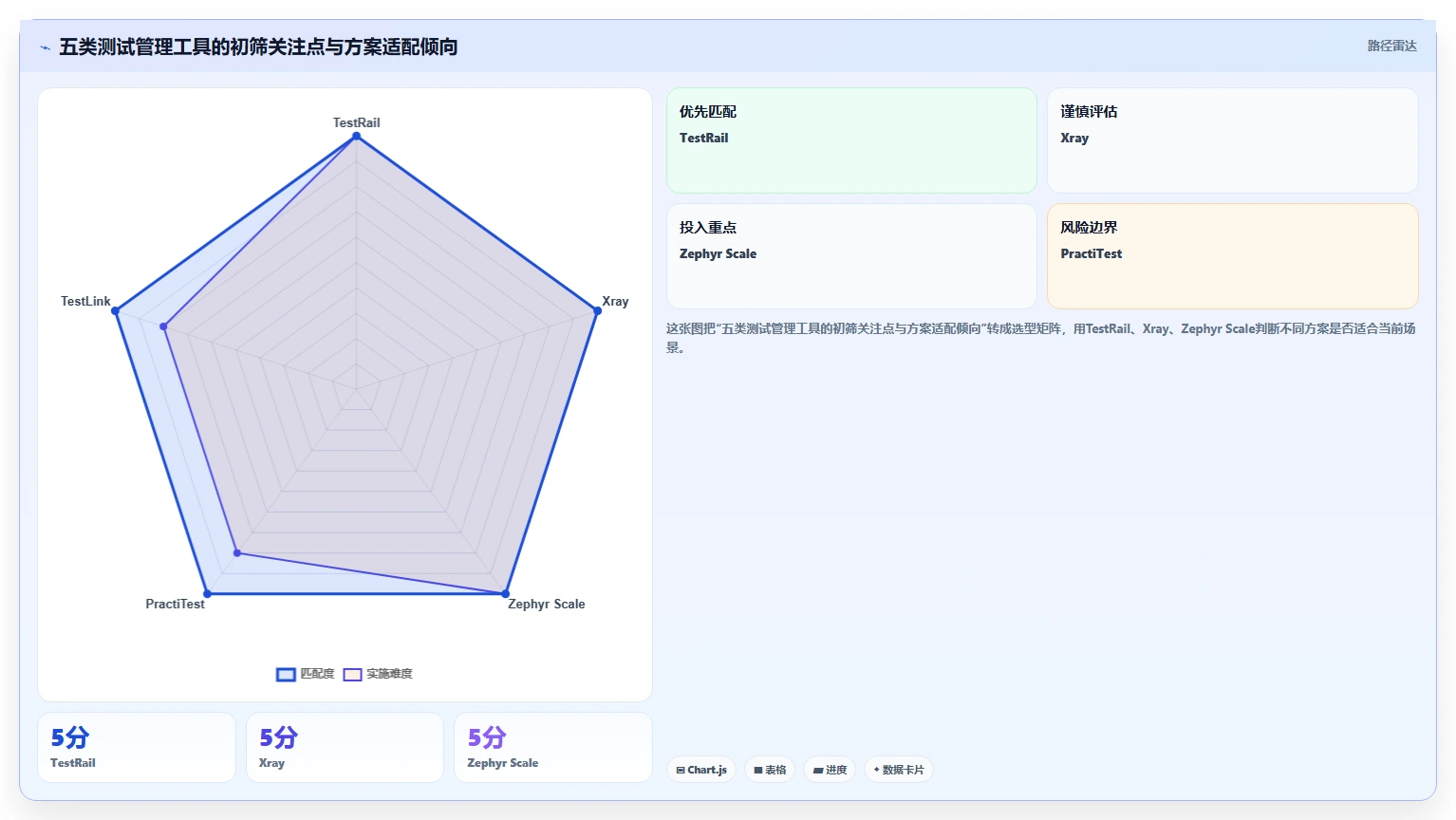
Task: Click the Chart.js tag pill
Action: (701, 770)
